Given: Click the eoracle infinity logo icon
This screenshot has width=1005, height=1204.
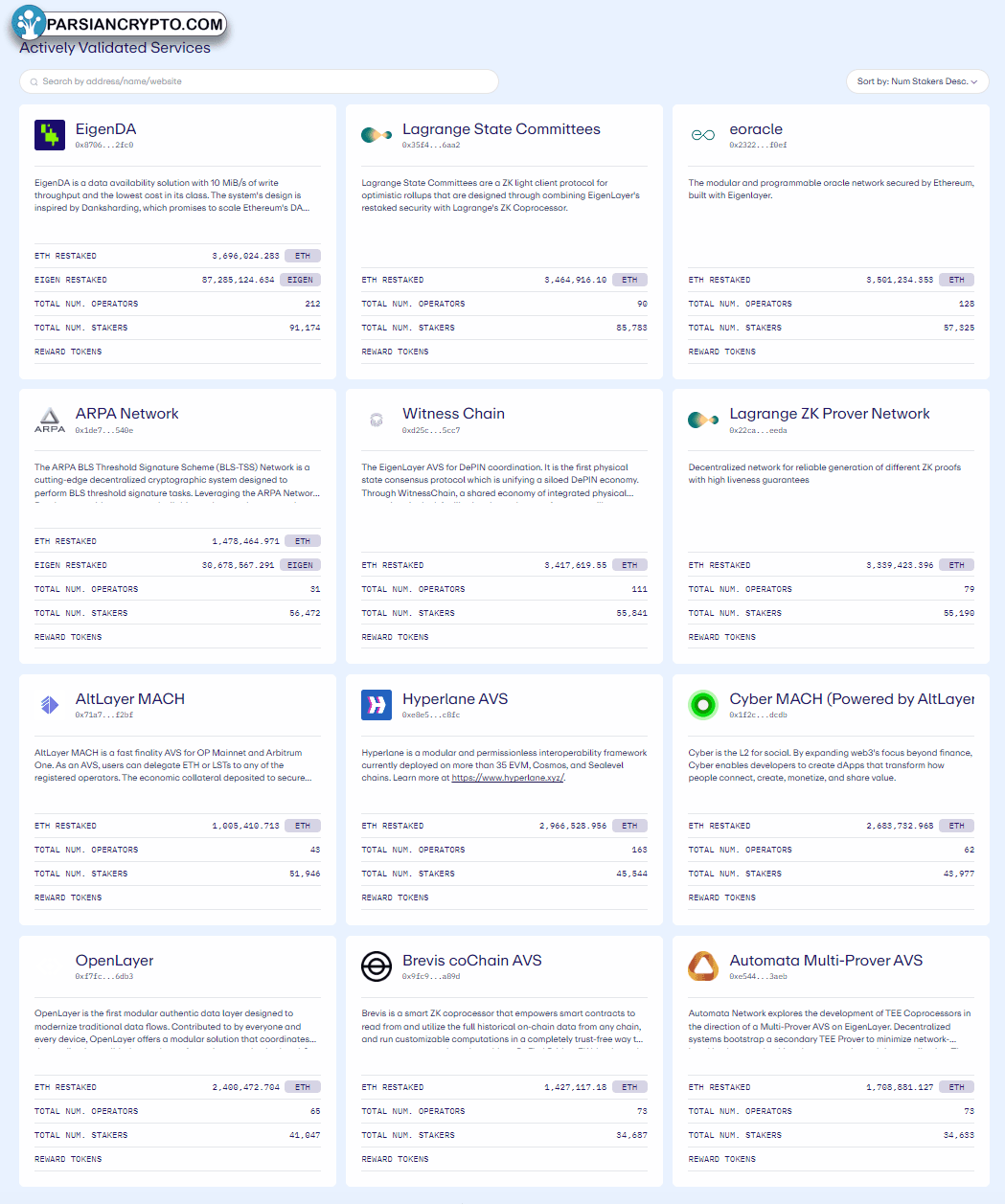Looking at the screenshot, I should (703, 135).
